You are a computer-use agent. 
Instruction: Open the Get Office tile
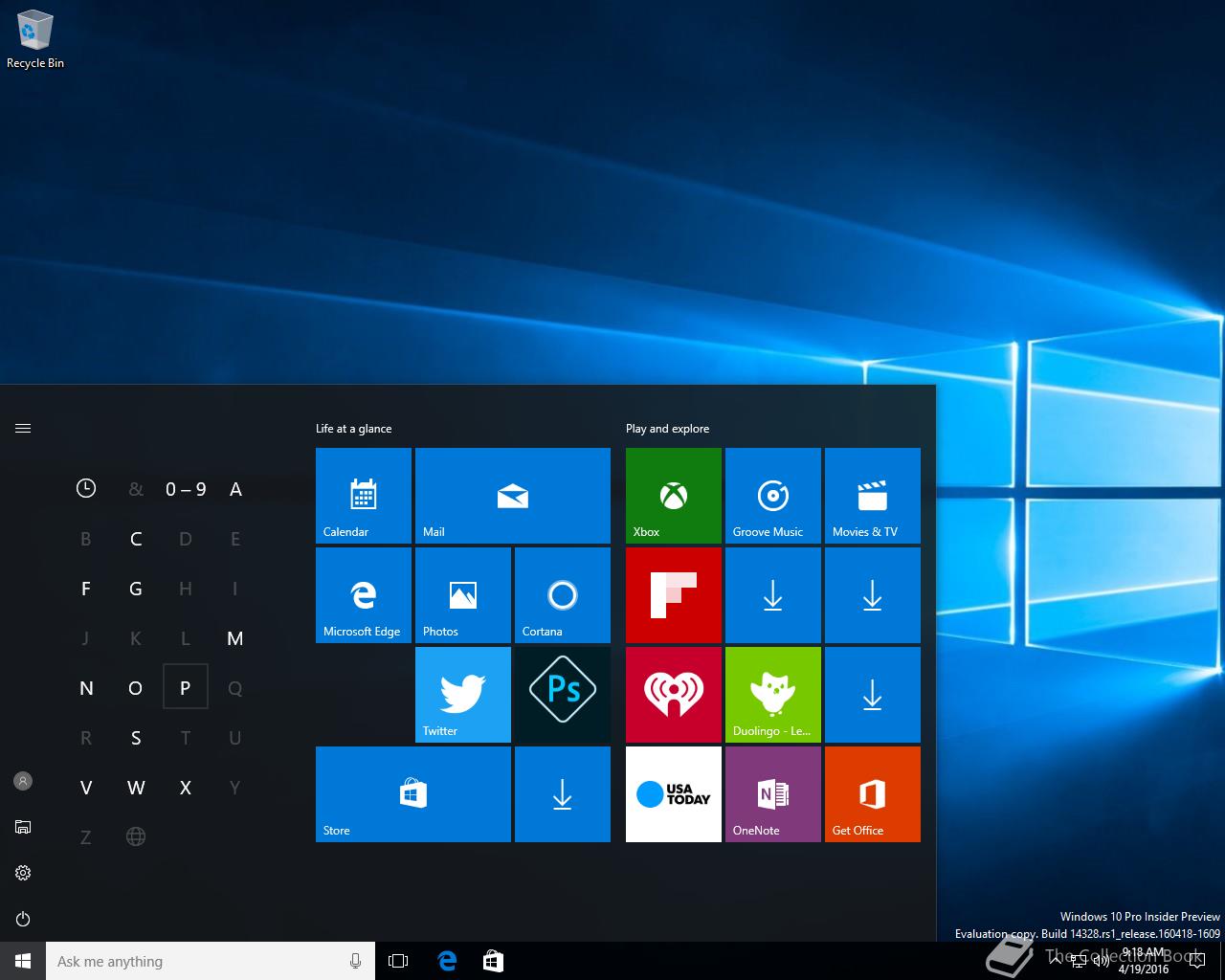pos(873,794)
